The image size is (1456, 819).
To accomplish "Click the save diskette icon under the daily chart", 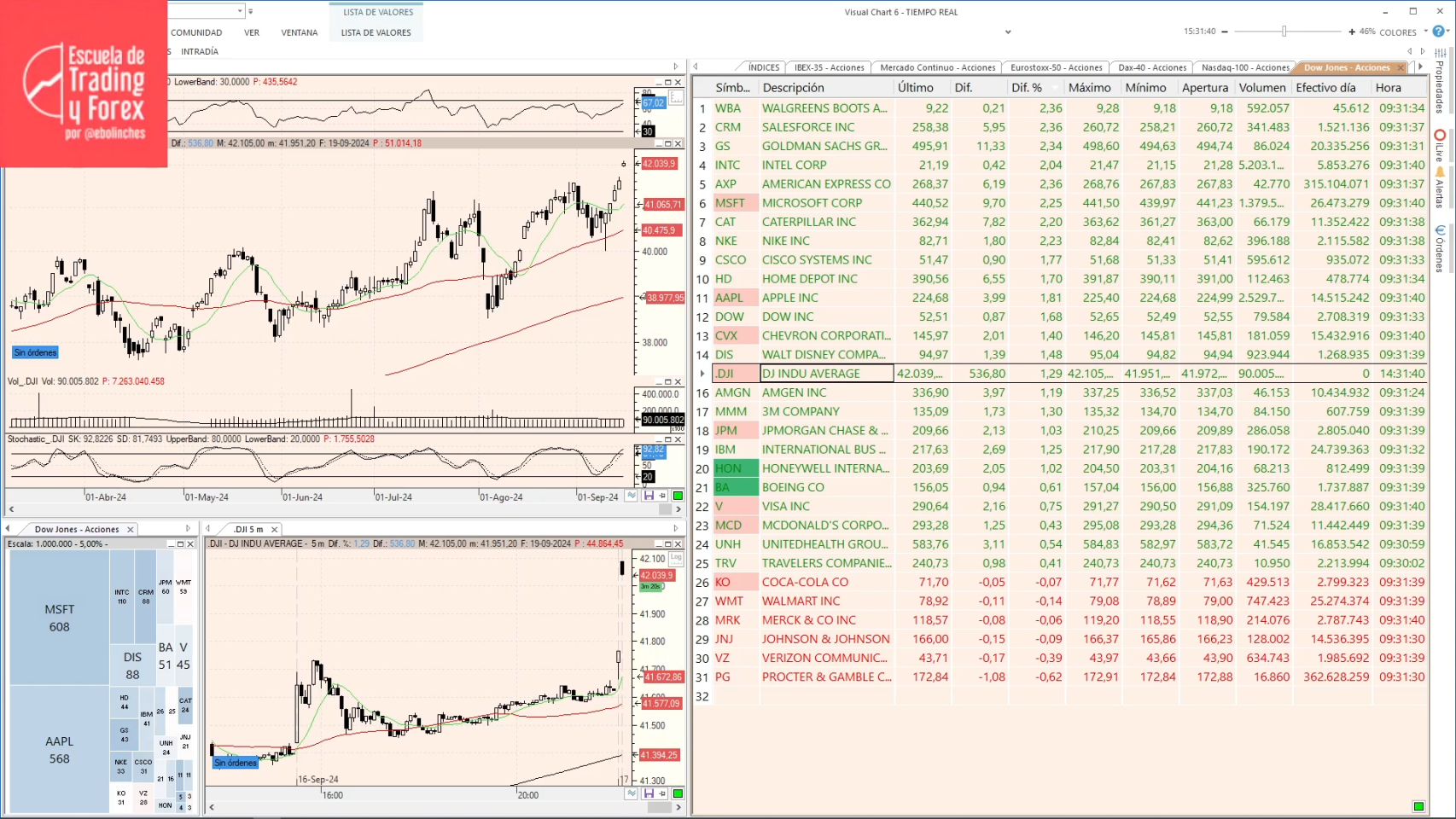I will point(649,496).
